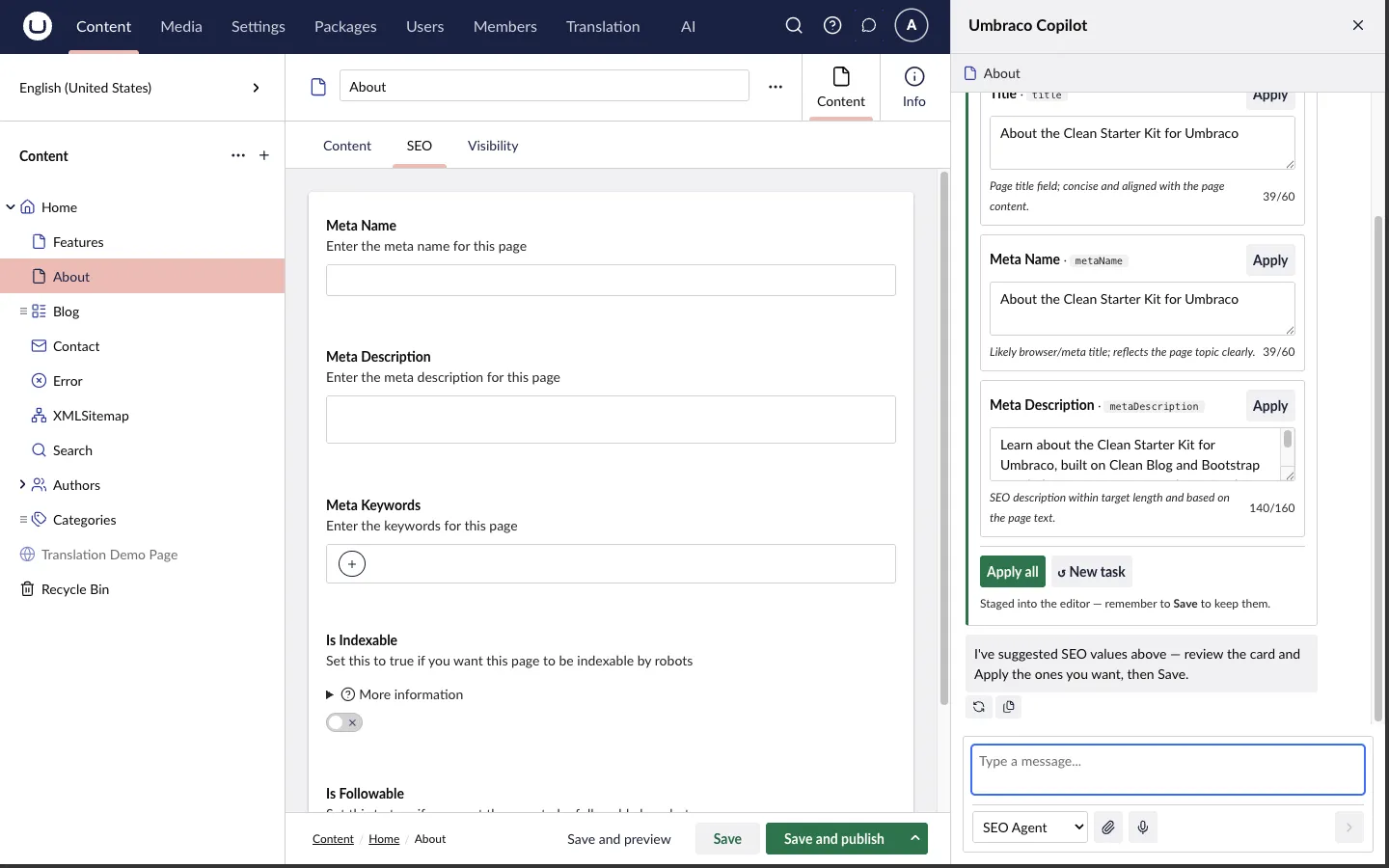Viewport: 1389px width, 868px height.
Task: Start a New task in Copilot
Action: pyautogui.click(x=1092, y=572)
